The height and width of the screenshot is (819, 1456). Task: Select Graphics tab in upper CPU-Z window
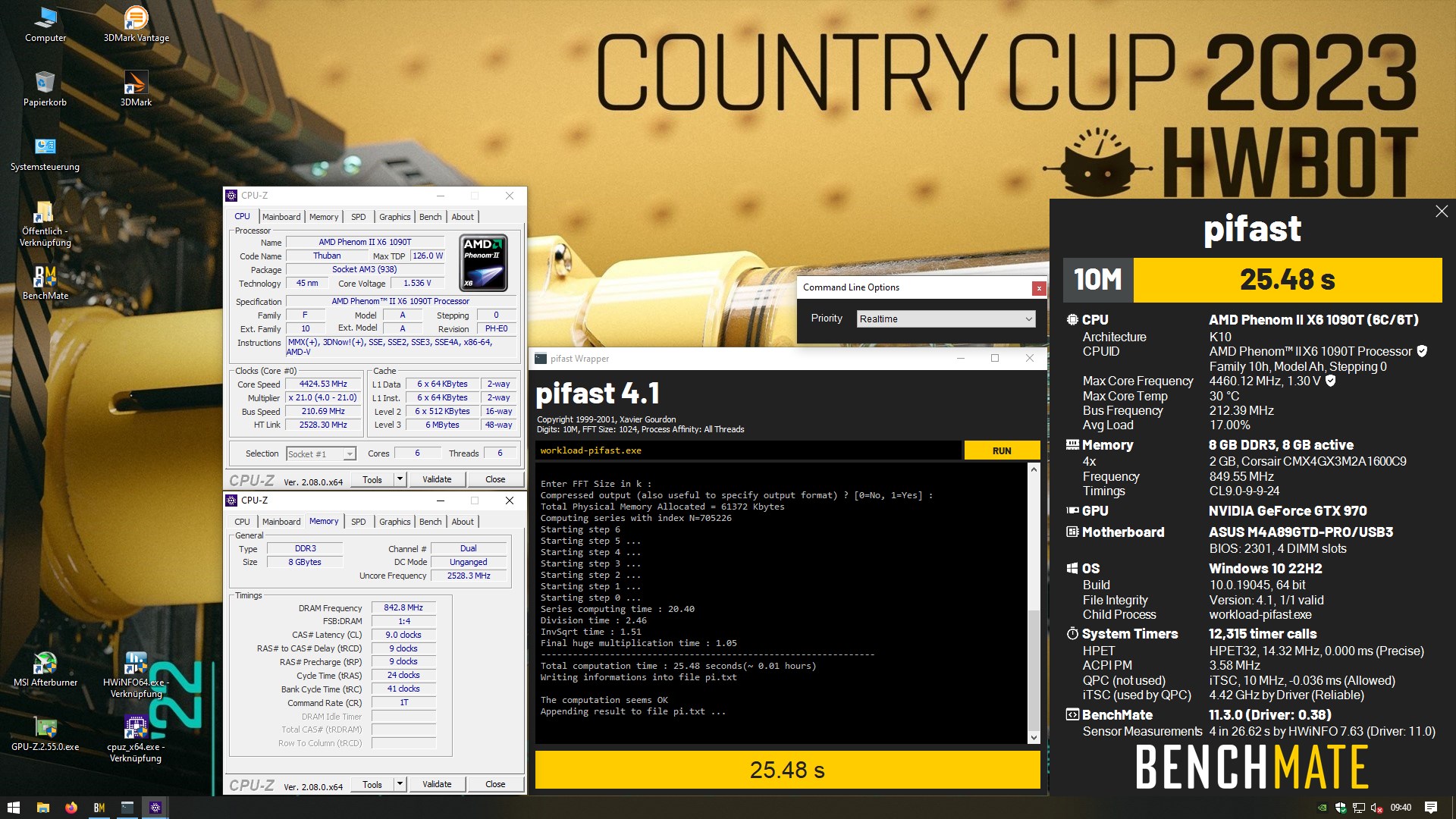click(395, 217)
